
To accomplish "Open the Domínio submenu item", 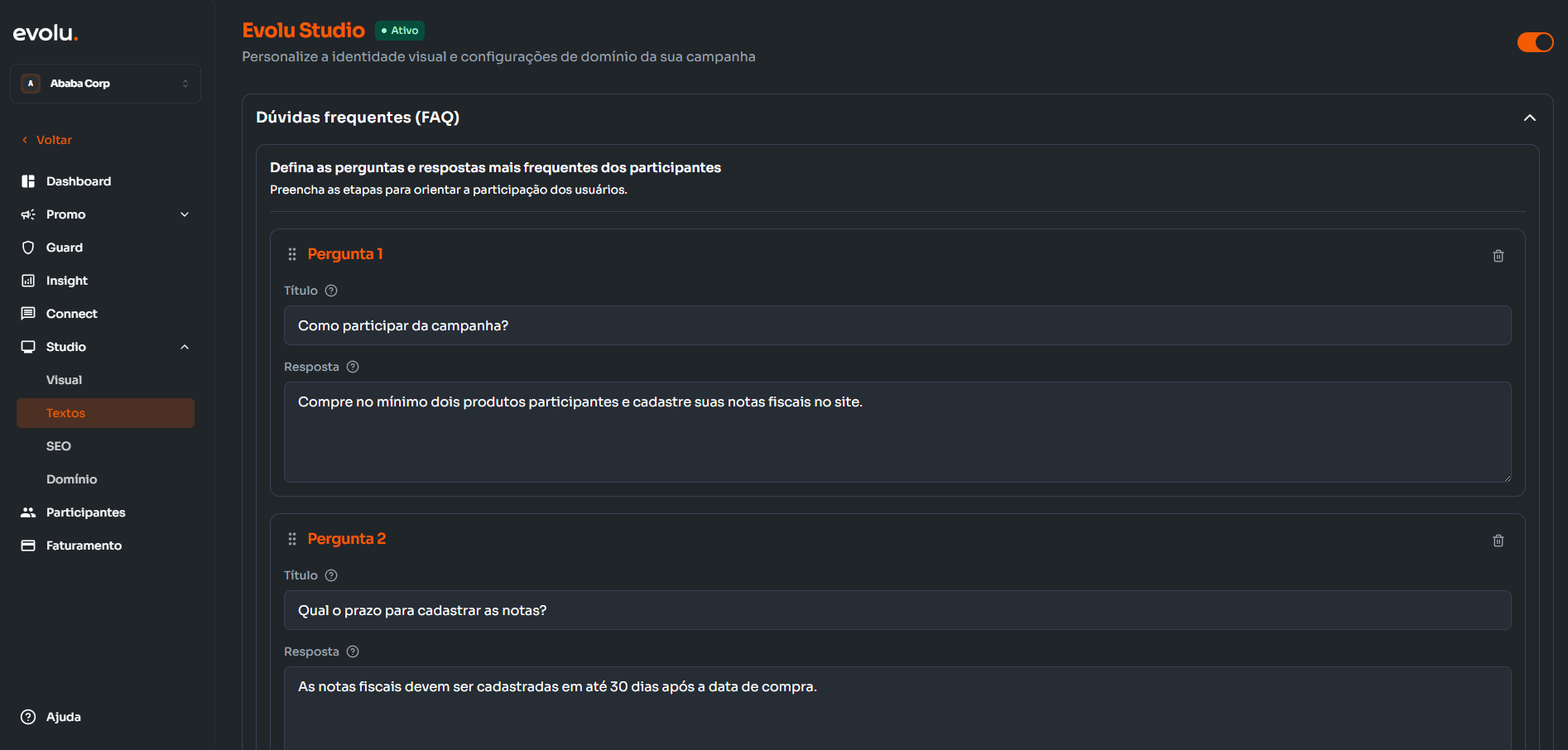I will 71,479.
